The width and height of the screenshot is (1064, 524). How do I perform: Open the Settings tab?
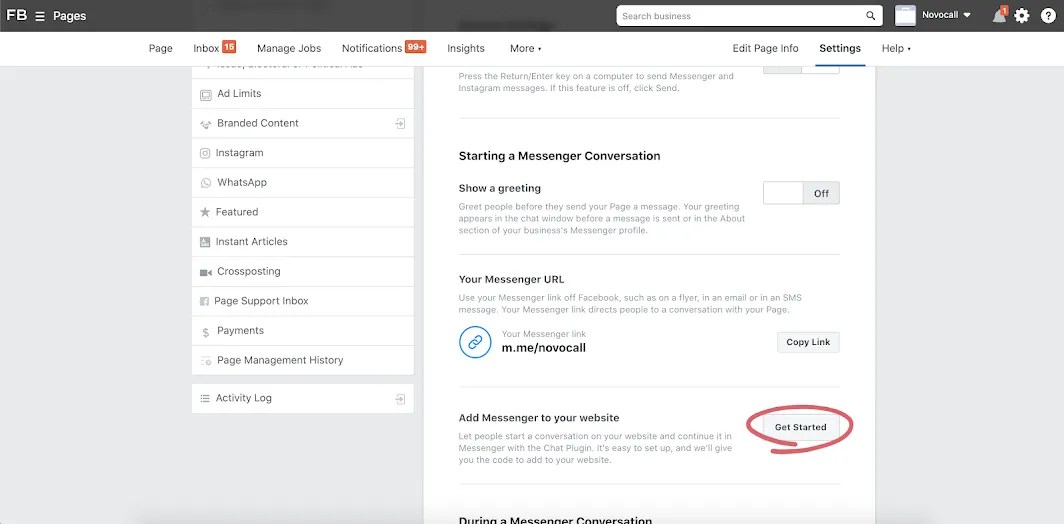coord(840,48)
